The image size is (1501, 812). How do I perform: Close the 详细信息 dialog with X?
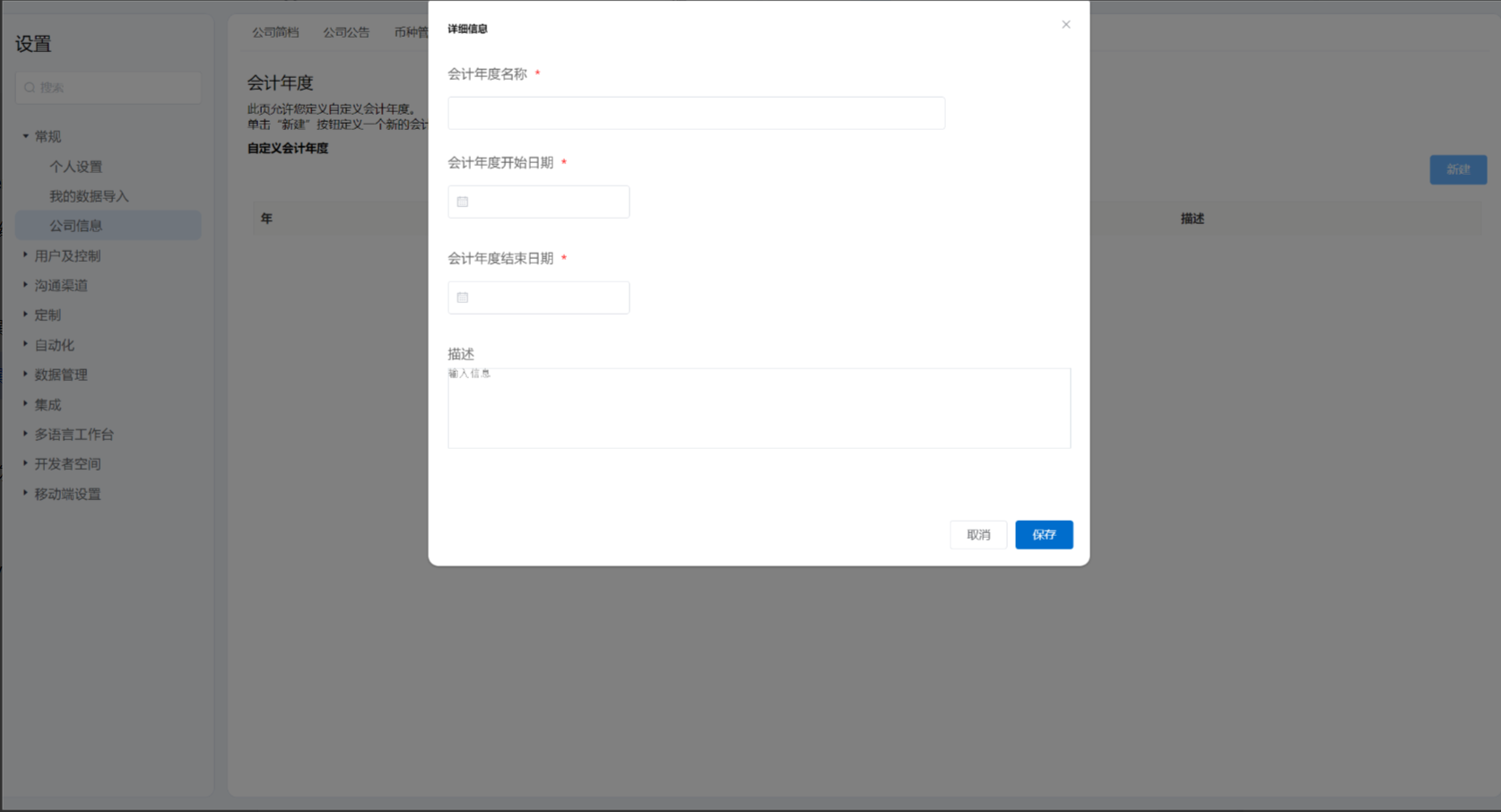pyautogui.click(x=1065, y=24)
